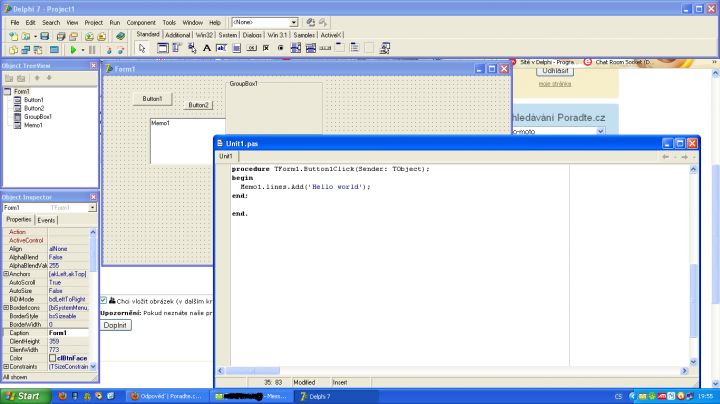Click the Start button on taskbar
Image resolution: width=720 pixels, height=404 pixels.
tap(25, 396)
